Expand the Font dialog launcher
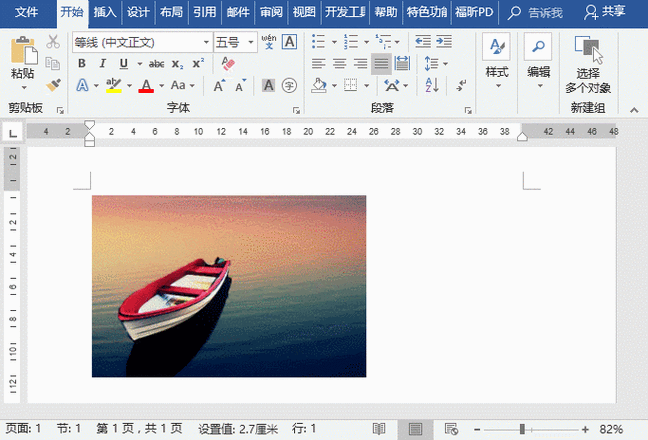The image size is (648, 440). click(x=296, y=110)
